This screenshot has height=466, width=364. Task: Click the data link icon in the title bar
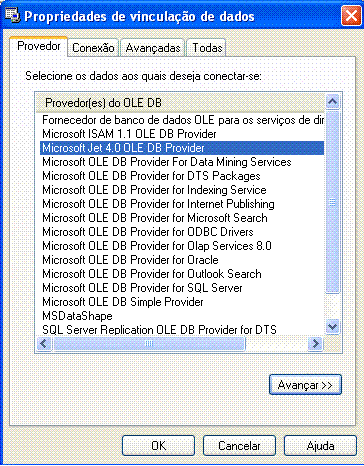click(12, 16)
